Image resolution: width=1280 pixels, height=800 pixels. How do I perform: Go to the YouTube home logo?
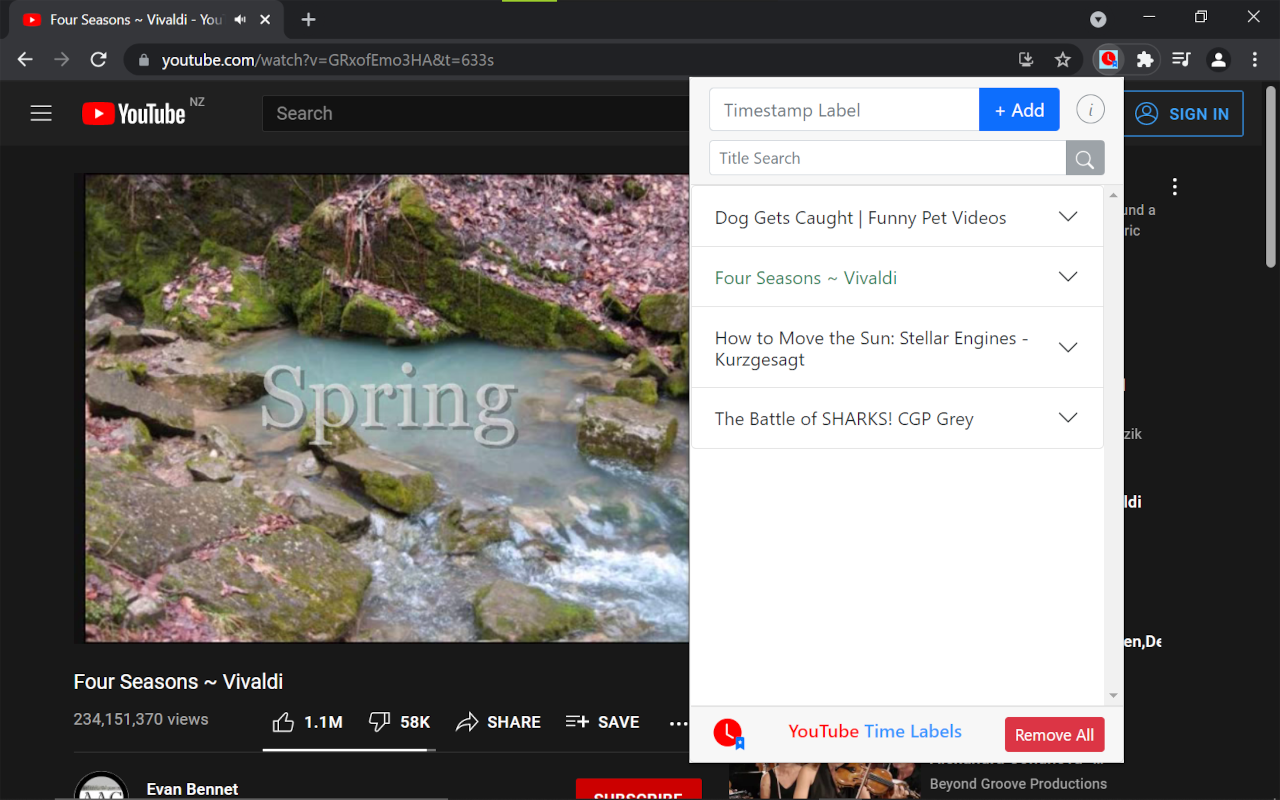pyautogui.click(x=134, y=114)
